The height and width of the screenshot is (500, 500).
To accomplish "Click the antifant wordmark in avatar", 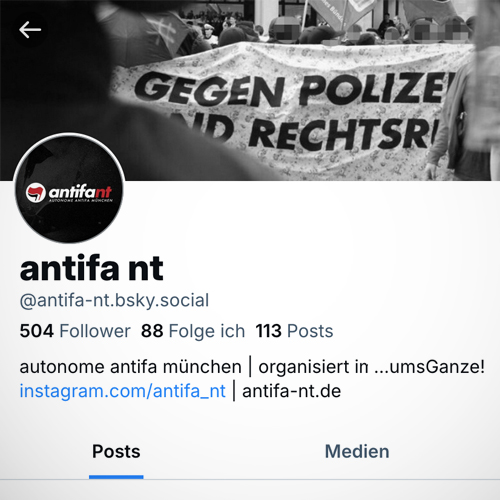I will 80,192.
